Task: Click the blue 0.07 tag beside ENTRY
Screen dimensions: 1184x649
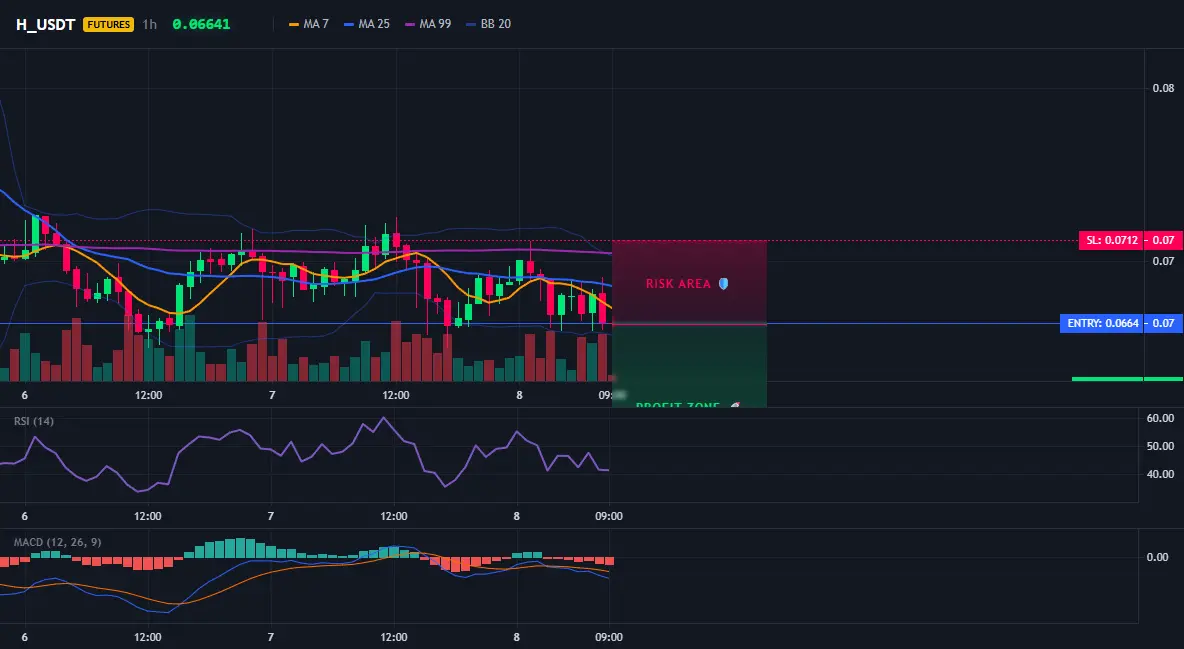Action: coord(1164,323)
